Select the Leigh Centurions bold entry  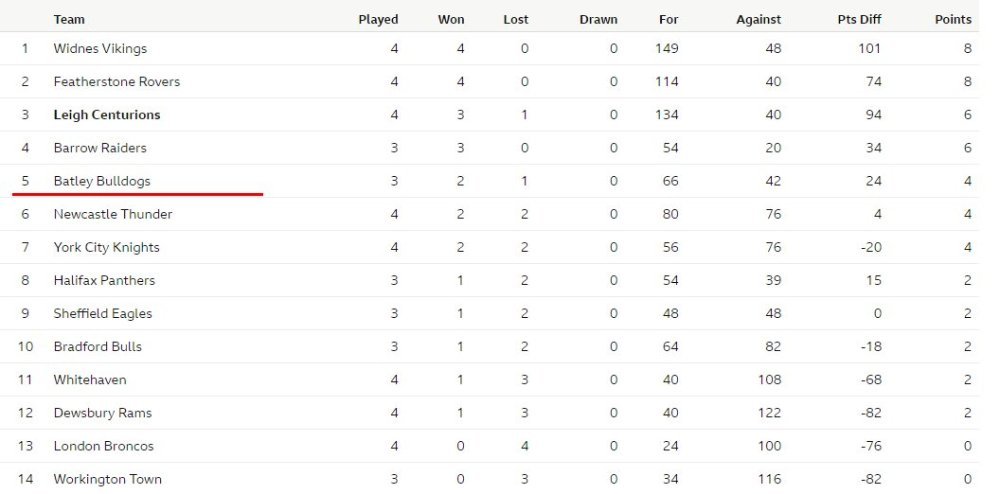[107, 115]
